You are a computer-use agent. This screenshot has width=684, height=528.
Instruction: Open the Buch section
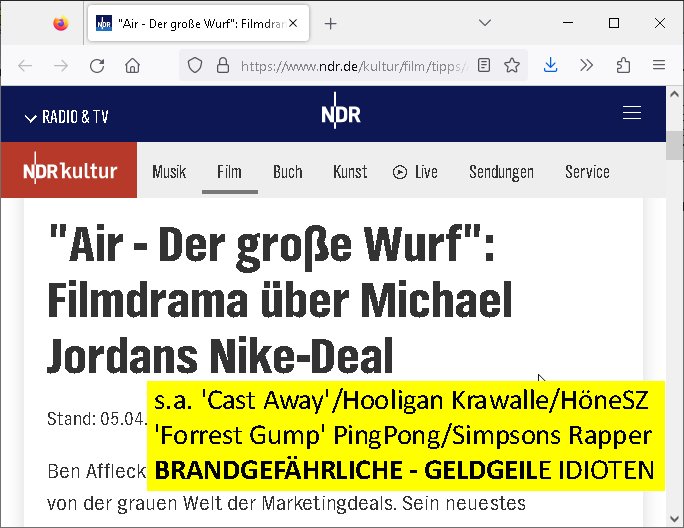tap(287, 172)
